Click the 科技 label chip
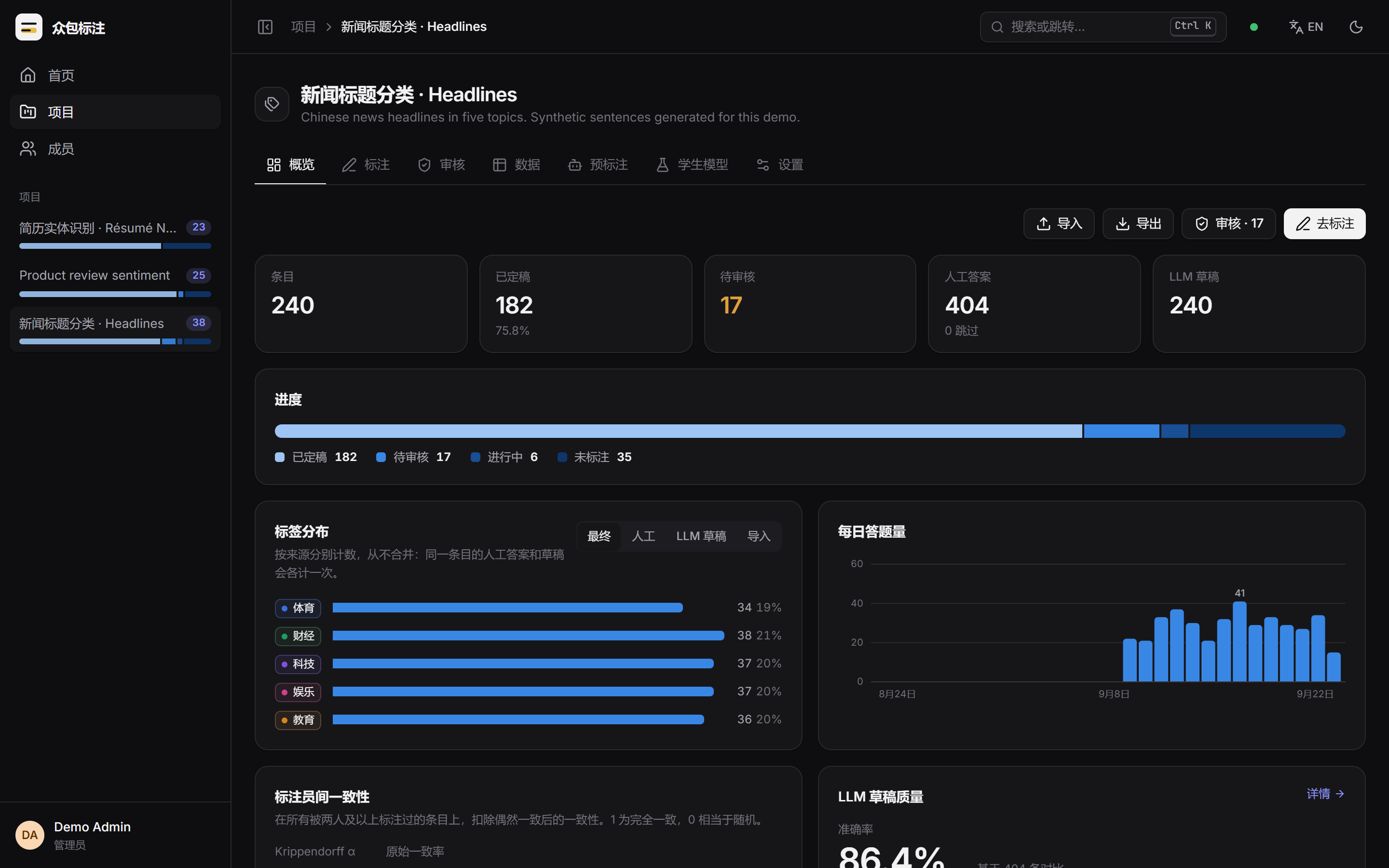The width and height of the screenshot is (1389, 868). [298, 664]
